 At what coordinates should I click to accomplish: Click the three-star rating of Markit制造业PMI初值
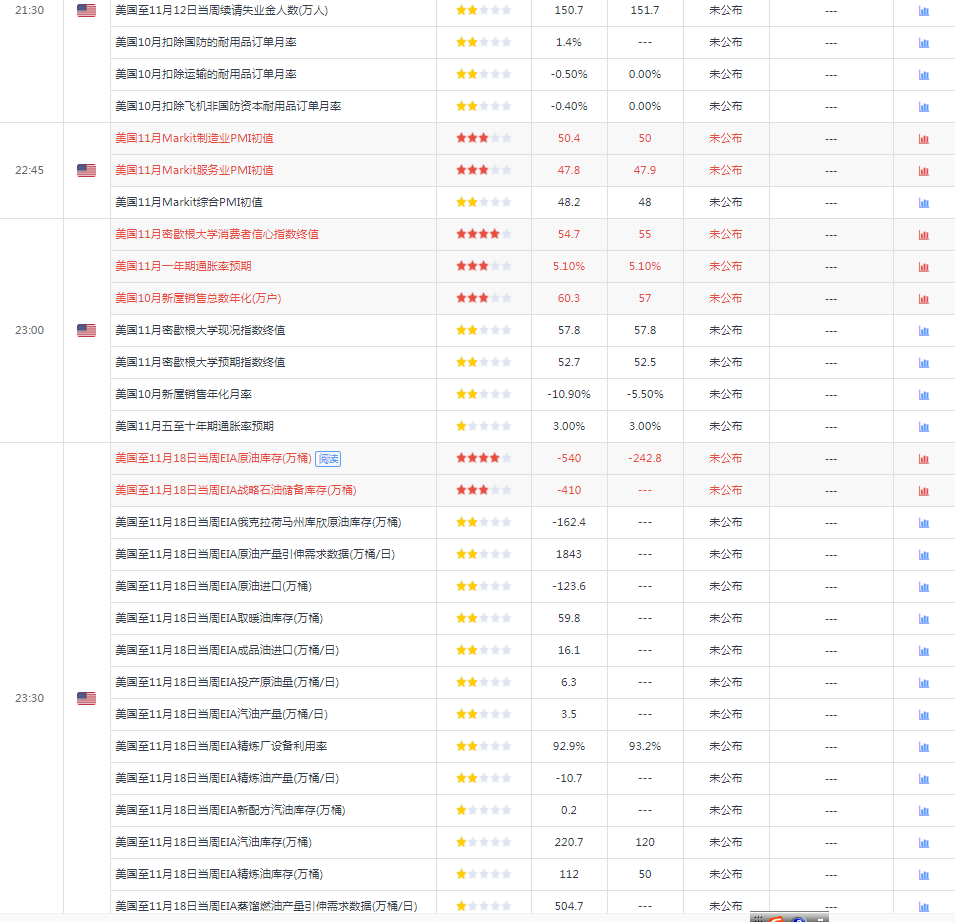484,138
